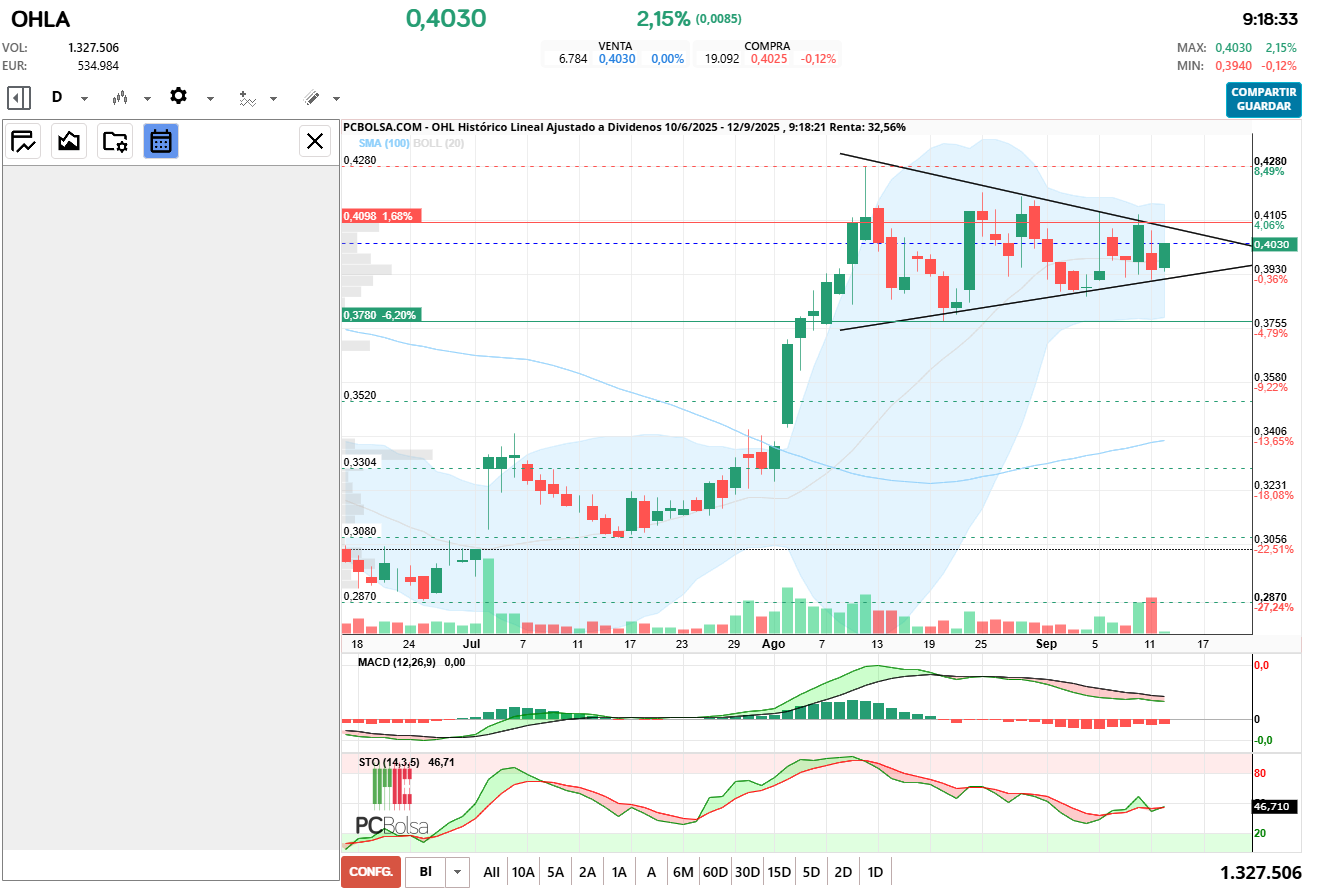
Task: Select the 1D time range
Action: coord(875,872)
